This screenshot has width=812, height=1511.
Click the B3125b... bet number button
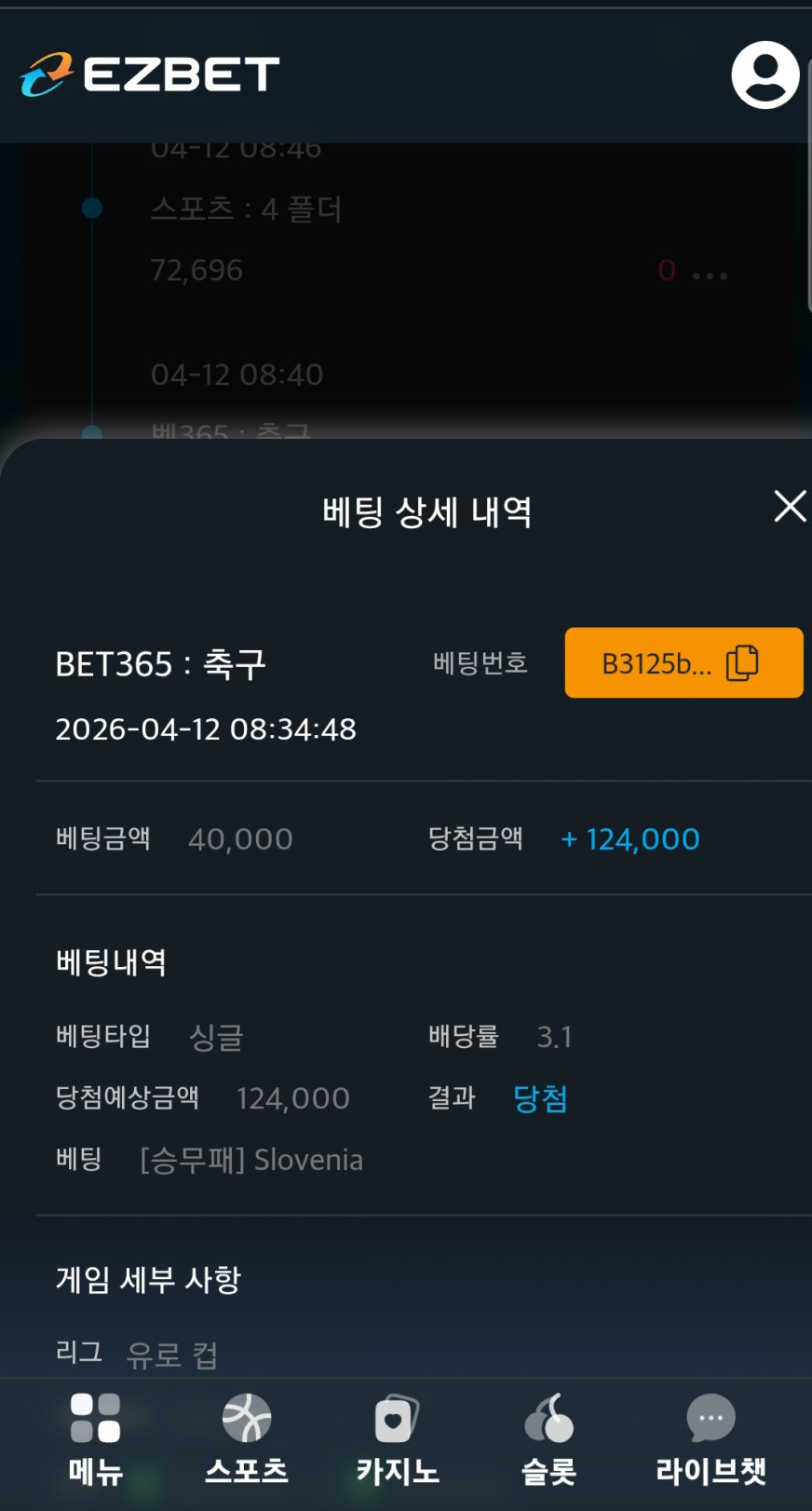(656, 663)
